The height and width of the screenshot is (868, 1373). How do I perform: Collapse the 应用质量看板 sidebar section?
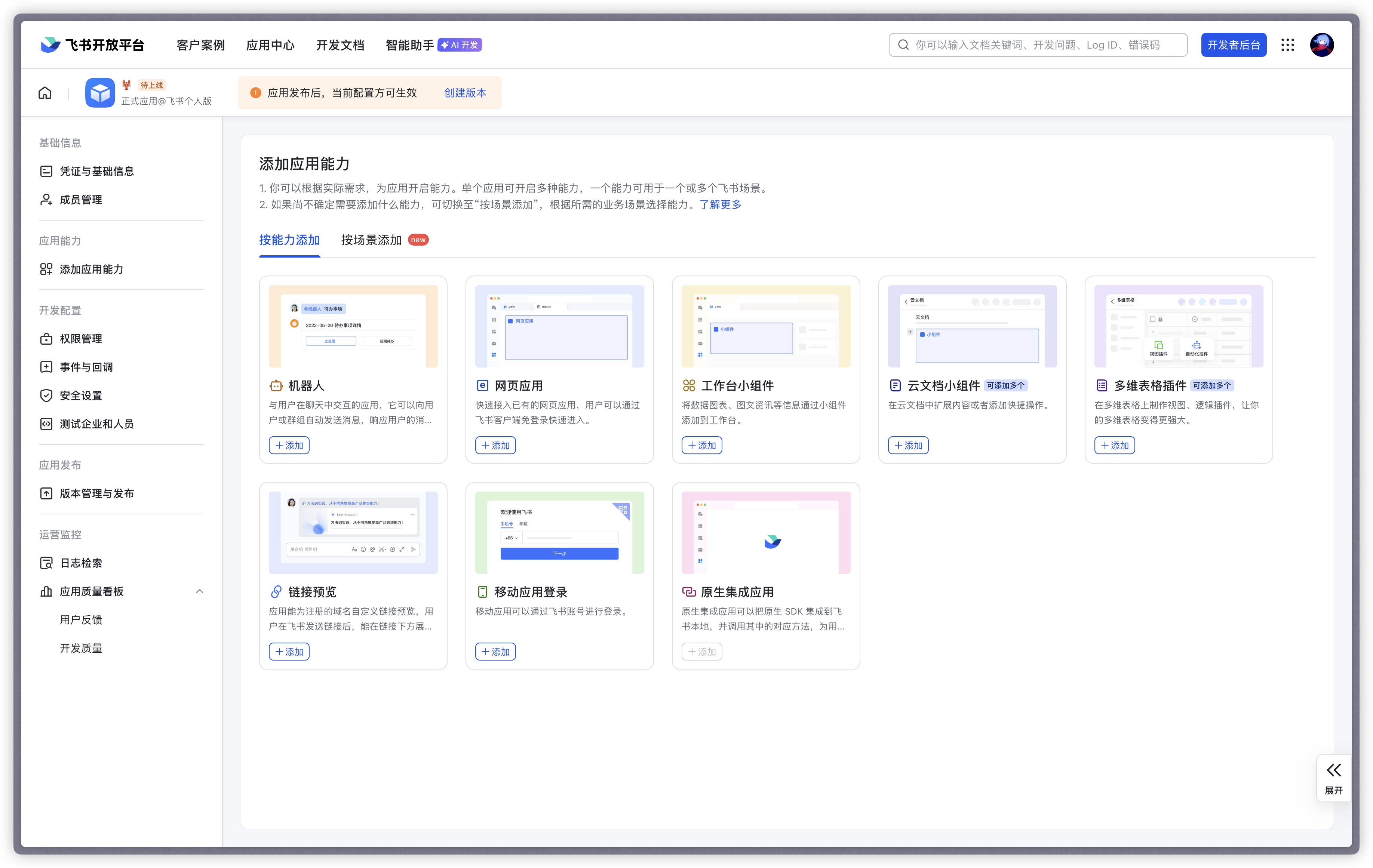coord(200,592)
